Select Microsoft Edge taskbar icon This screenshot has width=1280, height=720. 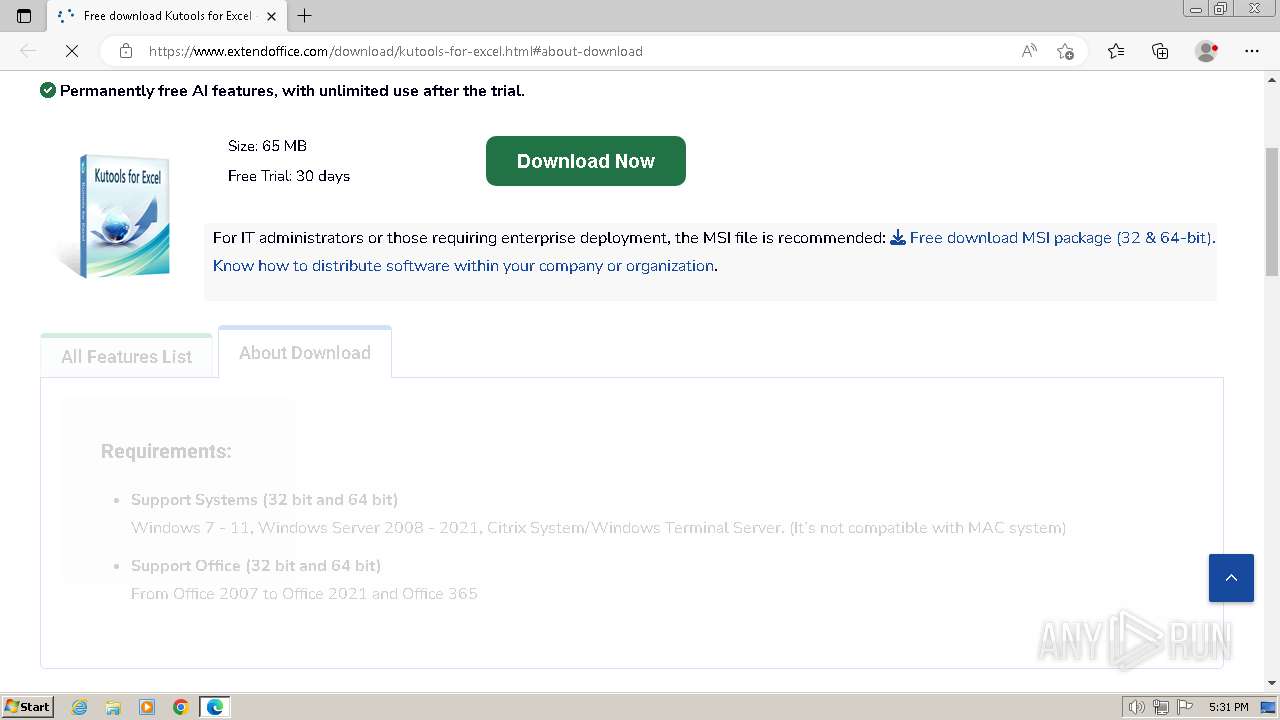(215, 707)
